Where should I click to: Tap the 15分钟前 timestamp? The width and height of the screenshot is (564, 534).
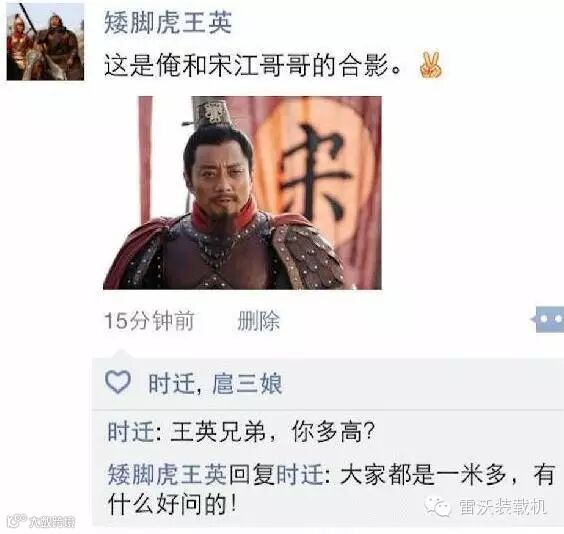tap(149, 320)
